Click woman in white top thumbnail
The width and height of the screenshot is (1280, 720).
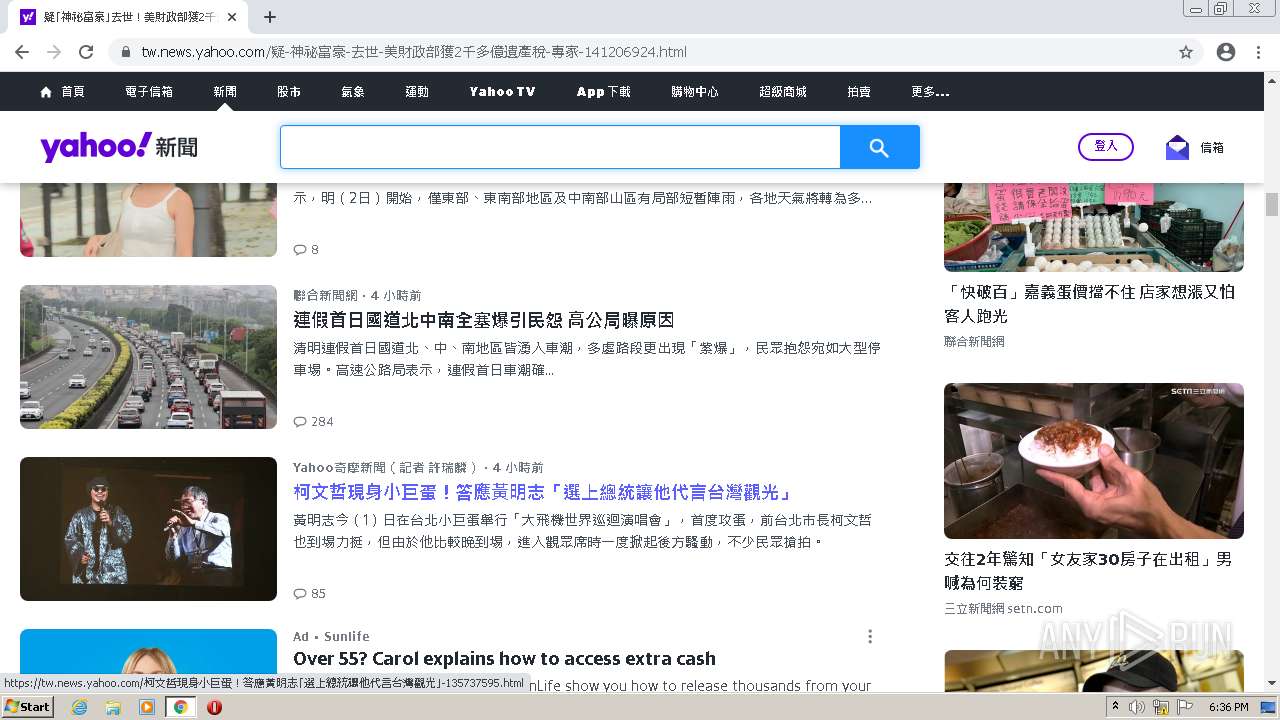[148, 220]
